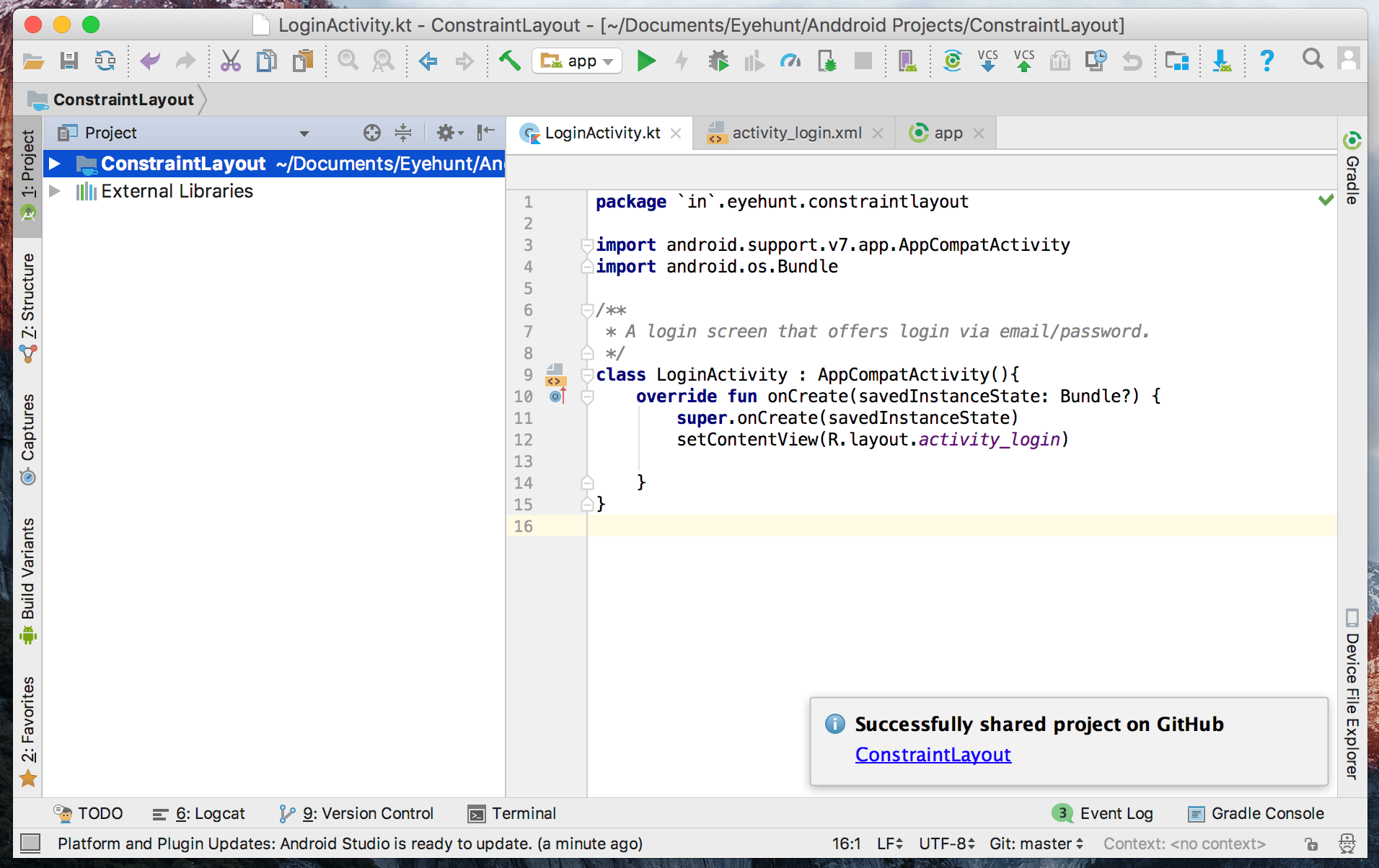This screenshot has height=868, width=1379.
Task: Open the SDK Manager
Action: (x=1222, y=61)
